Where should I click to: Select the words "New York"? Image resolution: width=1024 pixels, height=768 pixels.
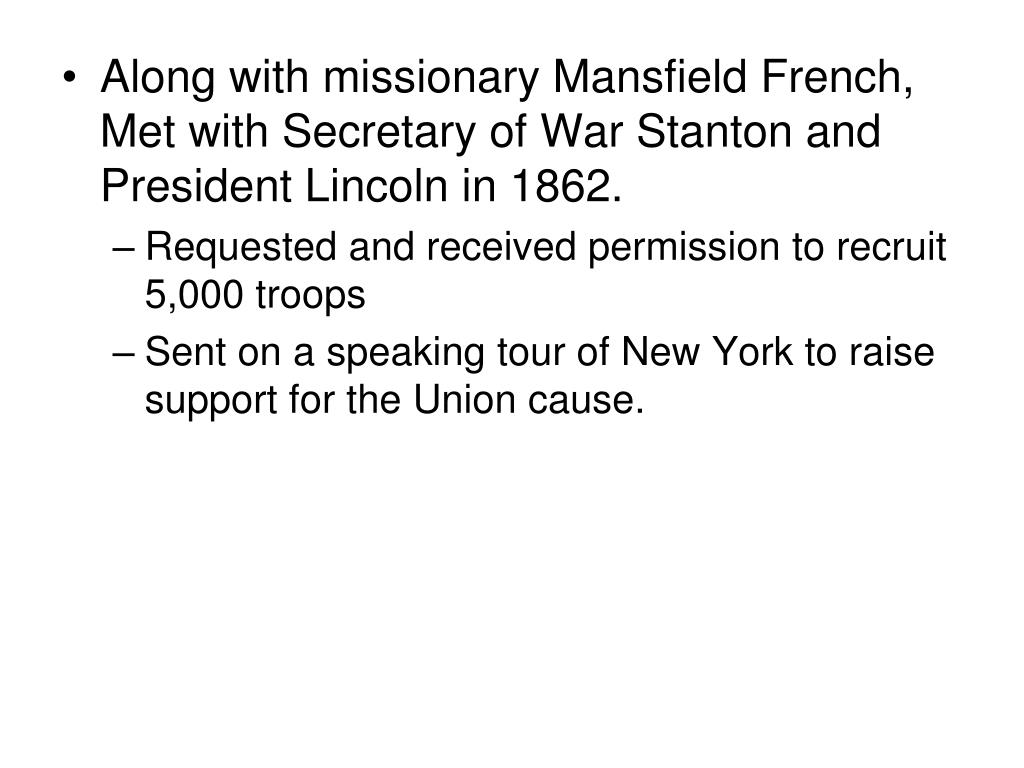707,352
